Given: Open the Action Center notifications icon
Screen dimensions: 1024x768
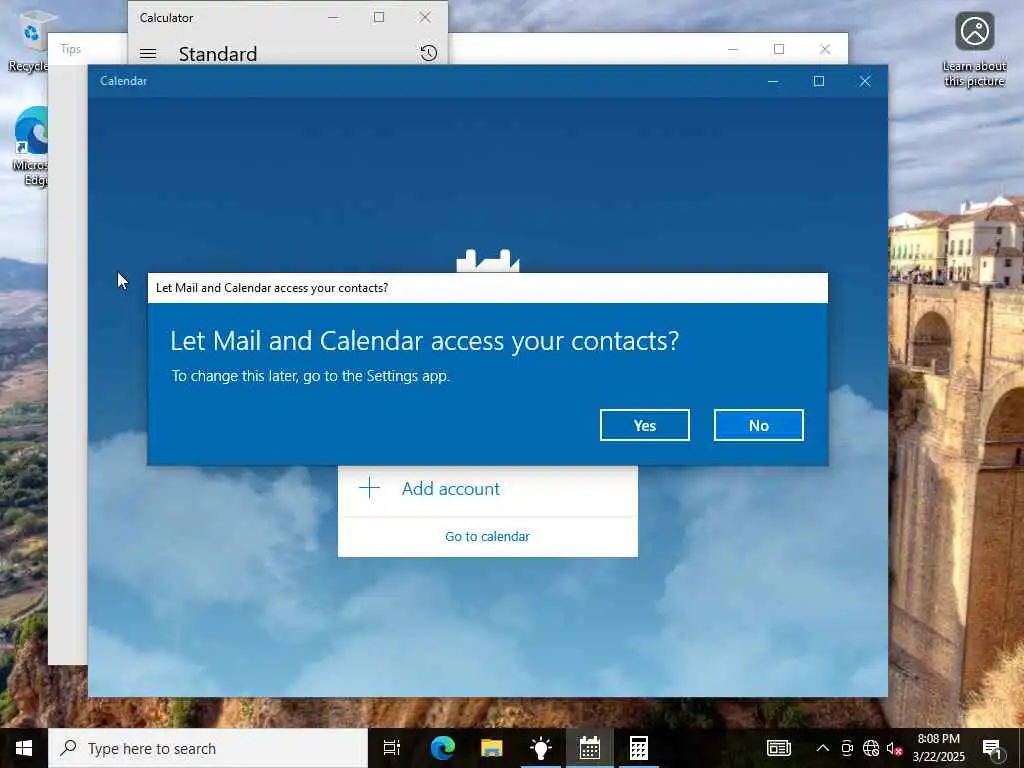Looking at the screenshot, I should (x=993, y=748).
